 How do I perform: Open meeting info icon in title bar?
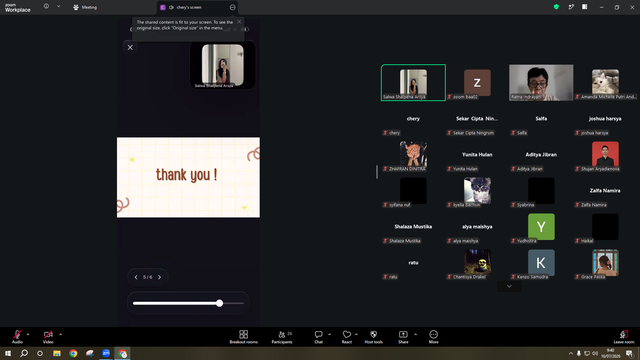[46, 7]
